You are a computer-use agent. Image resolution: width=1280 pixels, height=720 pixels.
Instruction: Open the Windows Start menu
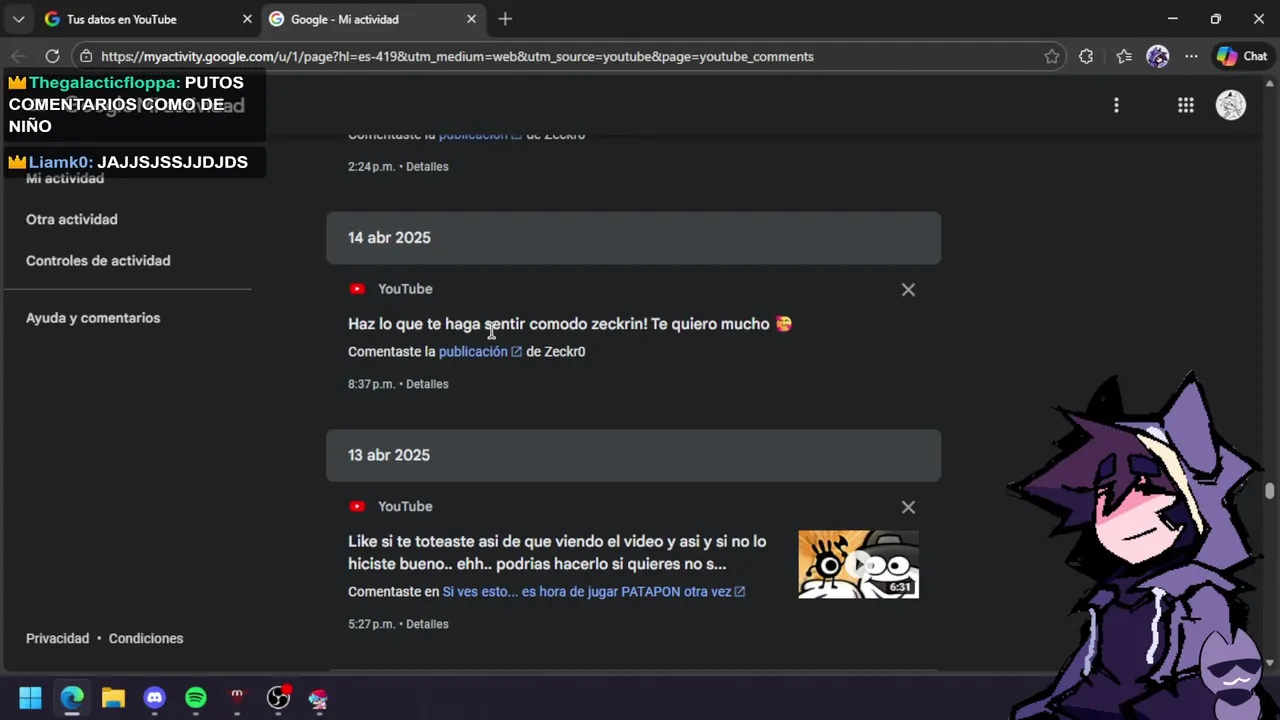[30, 698]
